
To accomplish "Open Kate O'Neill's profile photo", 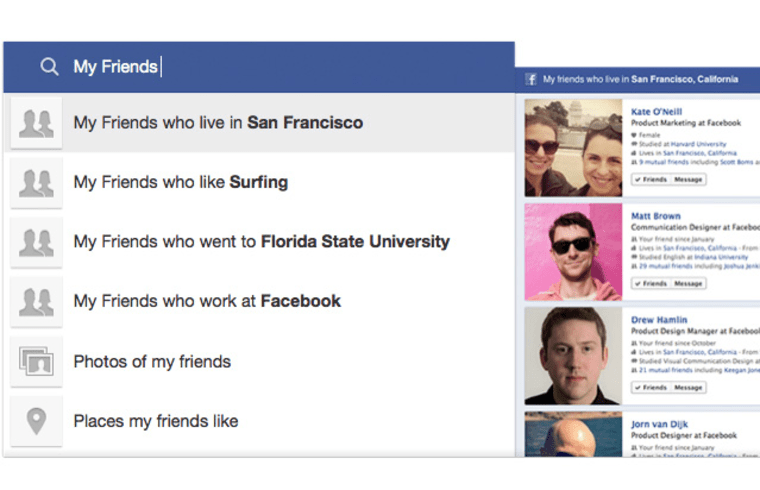I will [573, 148].
